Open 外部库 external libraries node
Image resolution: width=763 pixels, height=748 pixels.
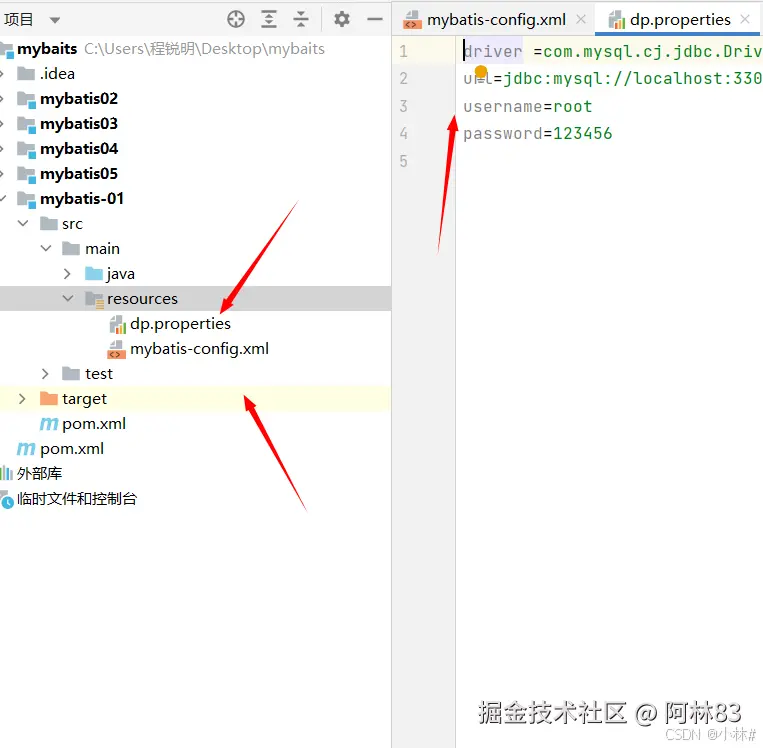39,474
